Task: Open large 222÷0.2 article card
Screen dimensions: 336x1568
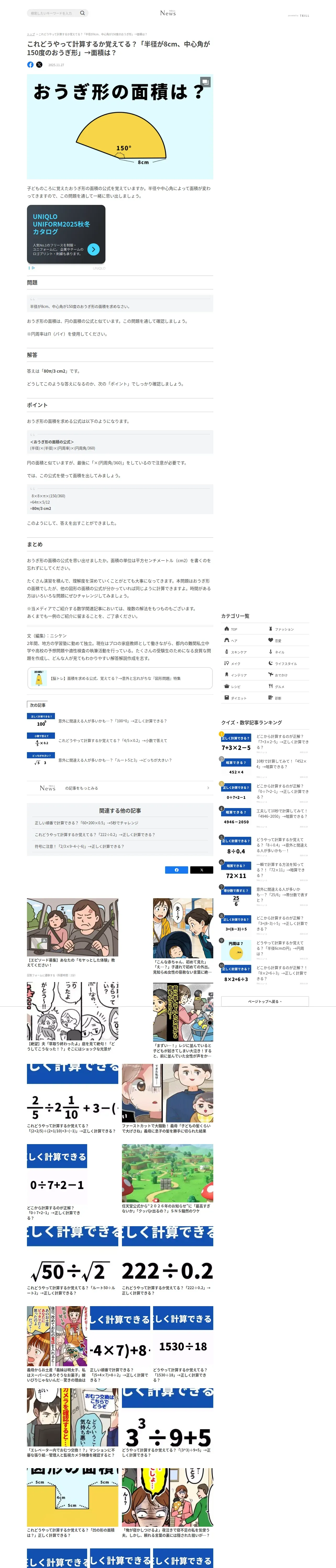Action: point(168,1261)
